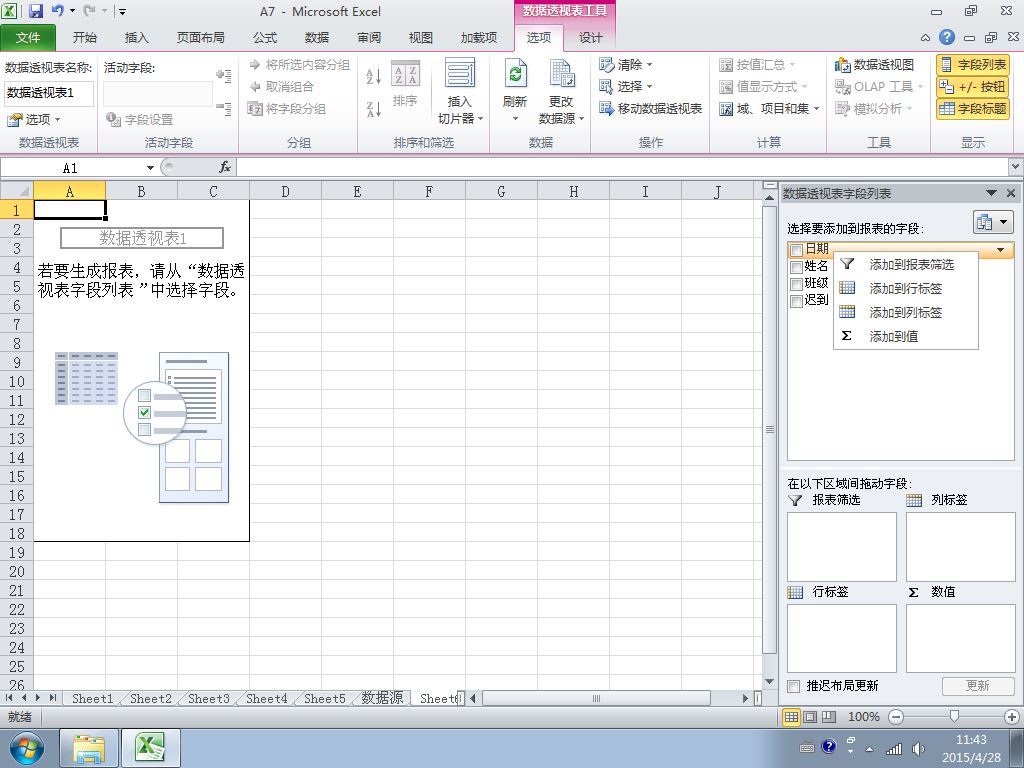
Task: Sort descending with the Z-A icon
Action: (373, 108)
